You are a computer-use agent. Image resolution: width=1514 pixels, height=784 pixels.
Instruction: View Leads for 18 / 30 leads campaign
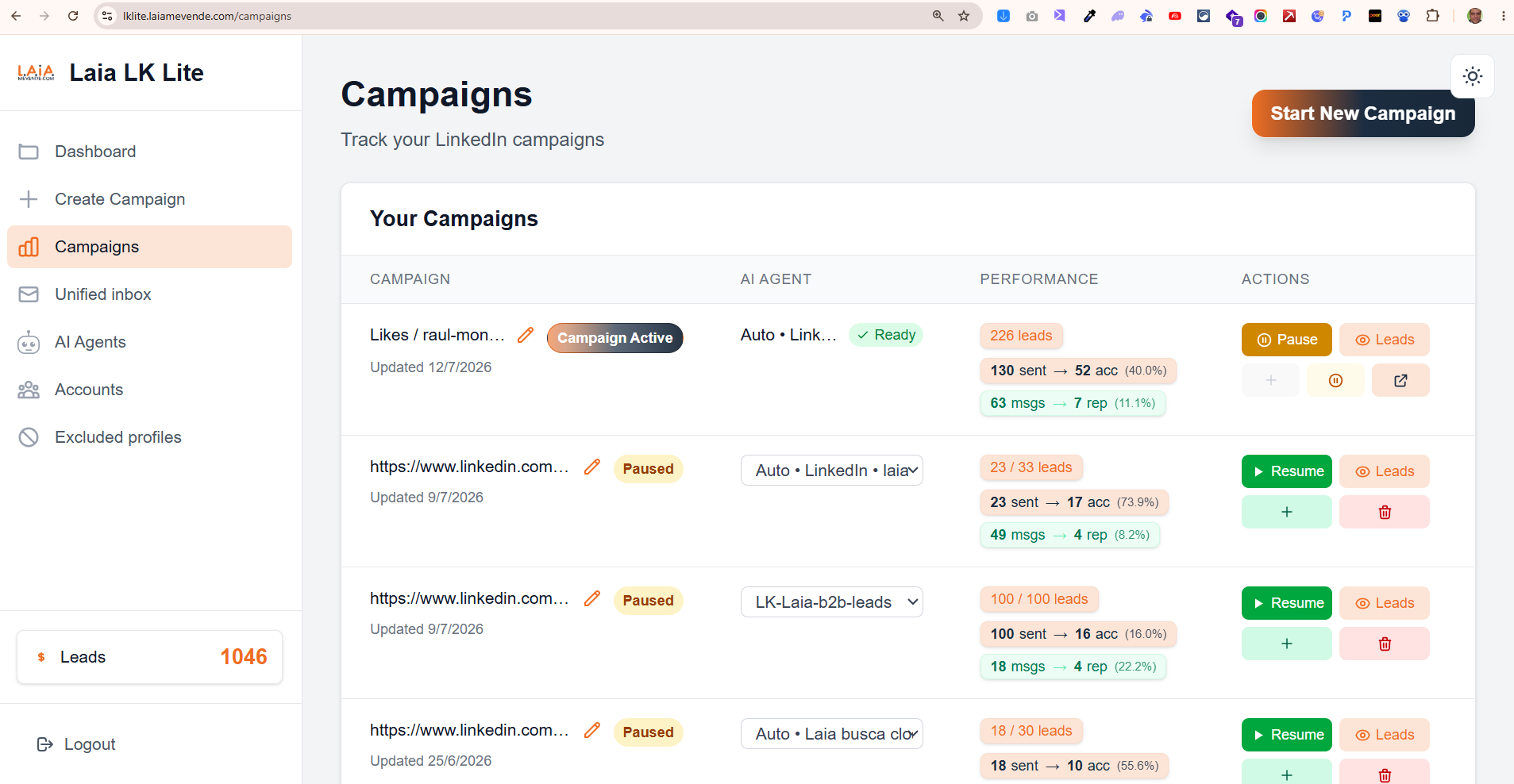click(1385, 735)
